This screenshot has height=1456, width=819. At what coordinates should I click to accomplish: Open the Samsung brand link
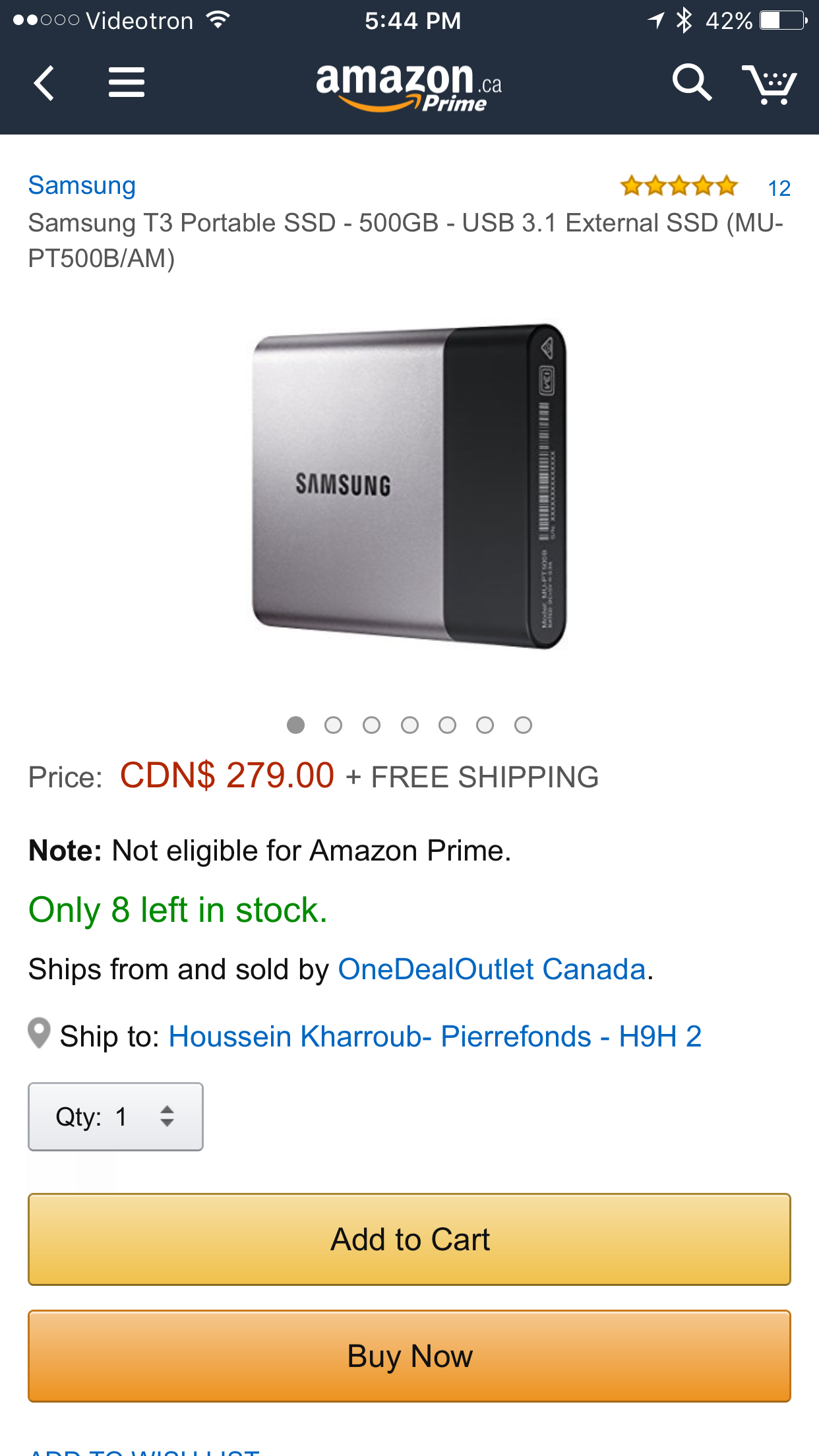[82, 185]
